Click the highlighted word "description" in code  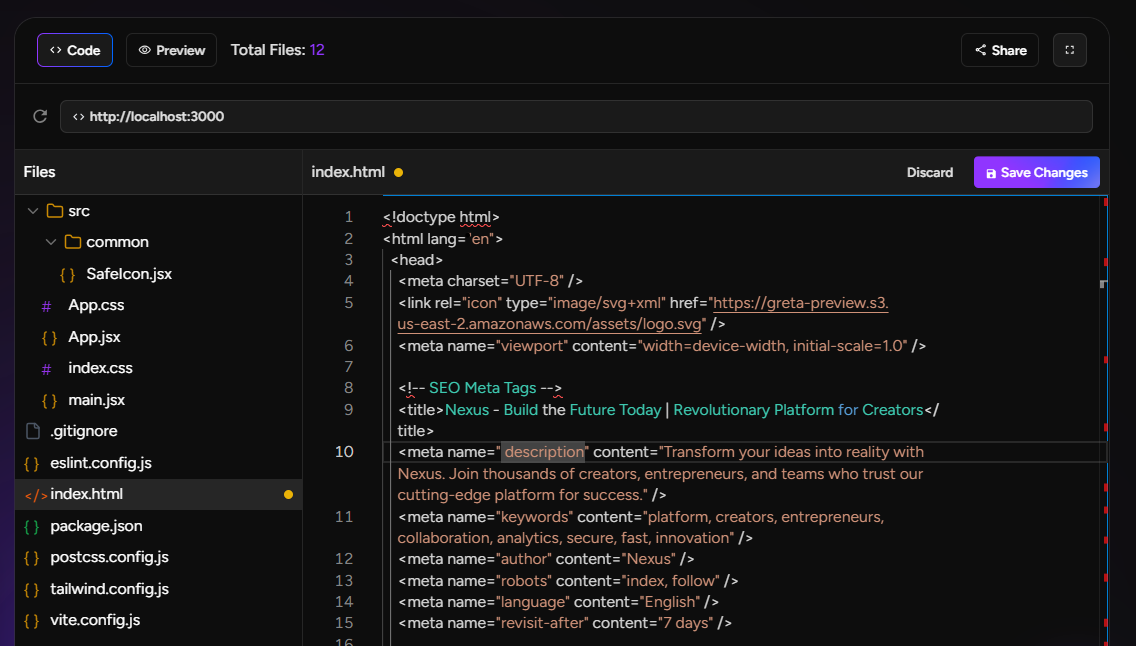pos(544,452)
